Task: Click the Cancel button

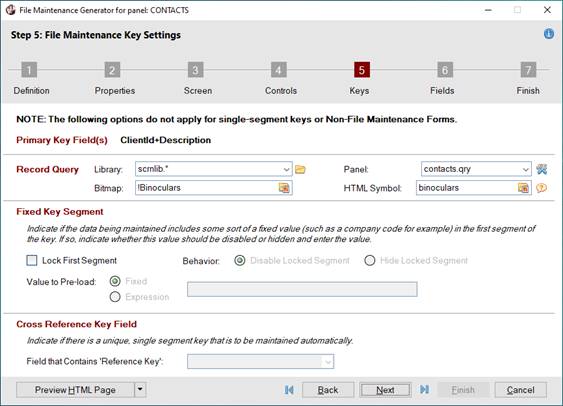Action: [x=521, y=389]
